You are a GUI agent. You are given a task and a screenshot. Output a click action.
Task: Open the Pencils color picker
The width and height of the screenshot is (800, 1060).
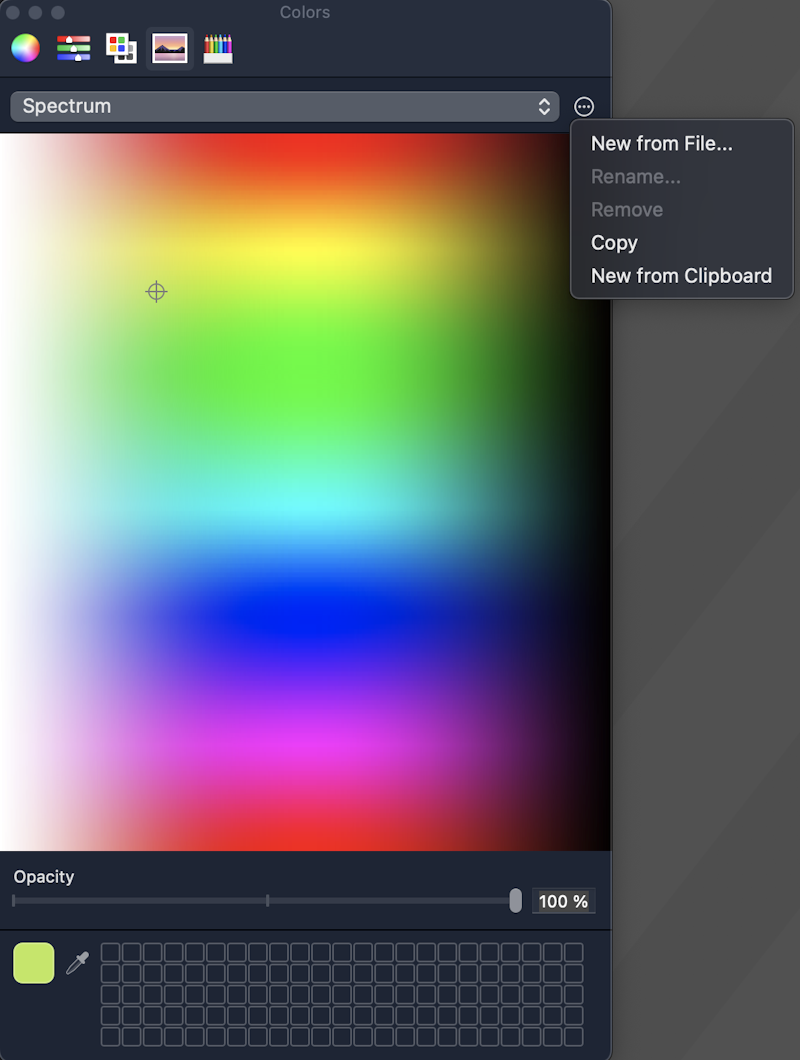(217, 47)
